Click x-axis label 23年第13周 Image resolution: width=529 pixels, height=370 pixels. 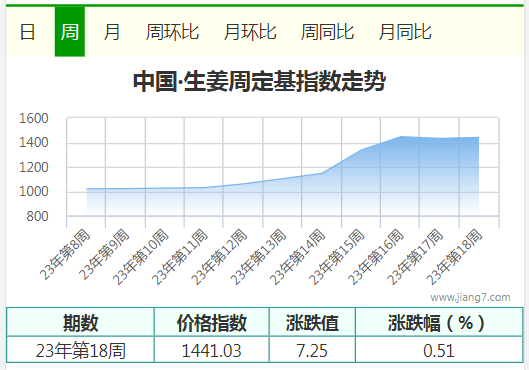(258, 257)
